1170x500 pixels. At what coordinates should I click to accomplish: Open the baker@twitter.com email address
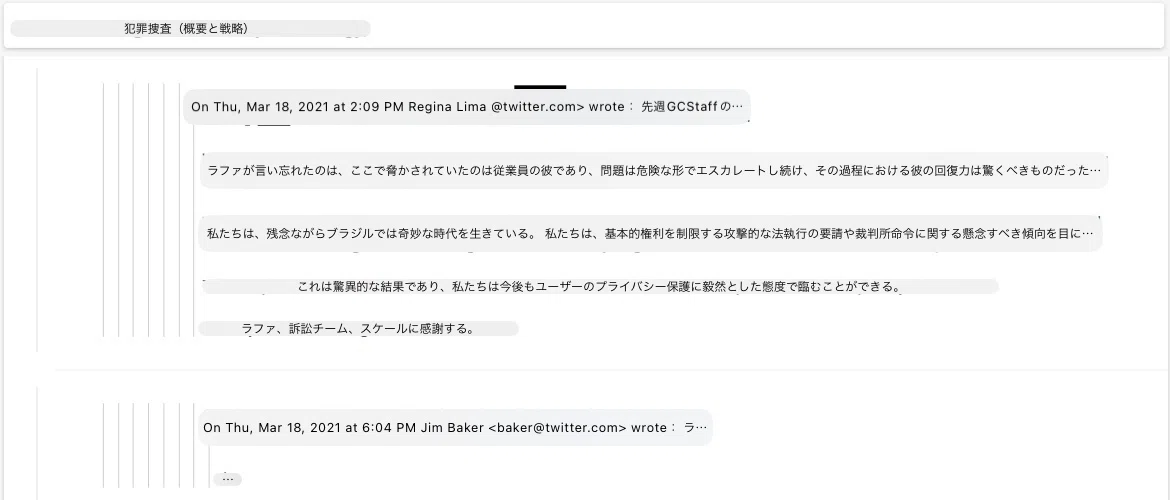(557, 428)
